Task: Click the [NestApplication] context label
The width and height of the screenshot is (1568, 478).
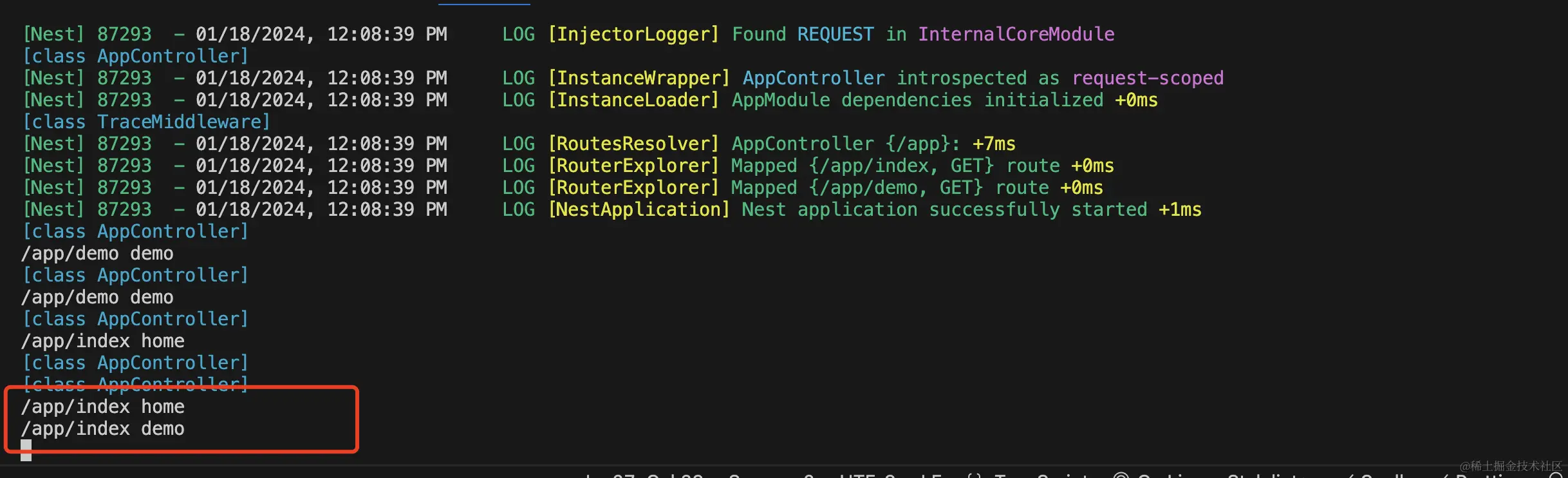Action: tap(639, 209)
